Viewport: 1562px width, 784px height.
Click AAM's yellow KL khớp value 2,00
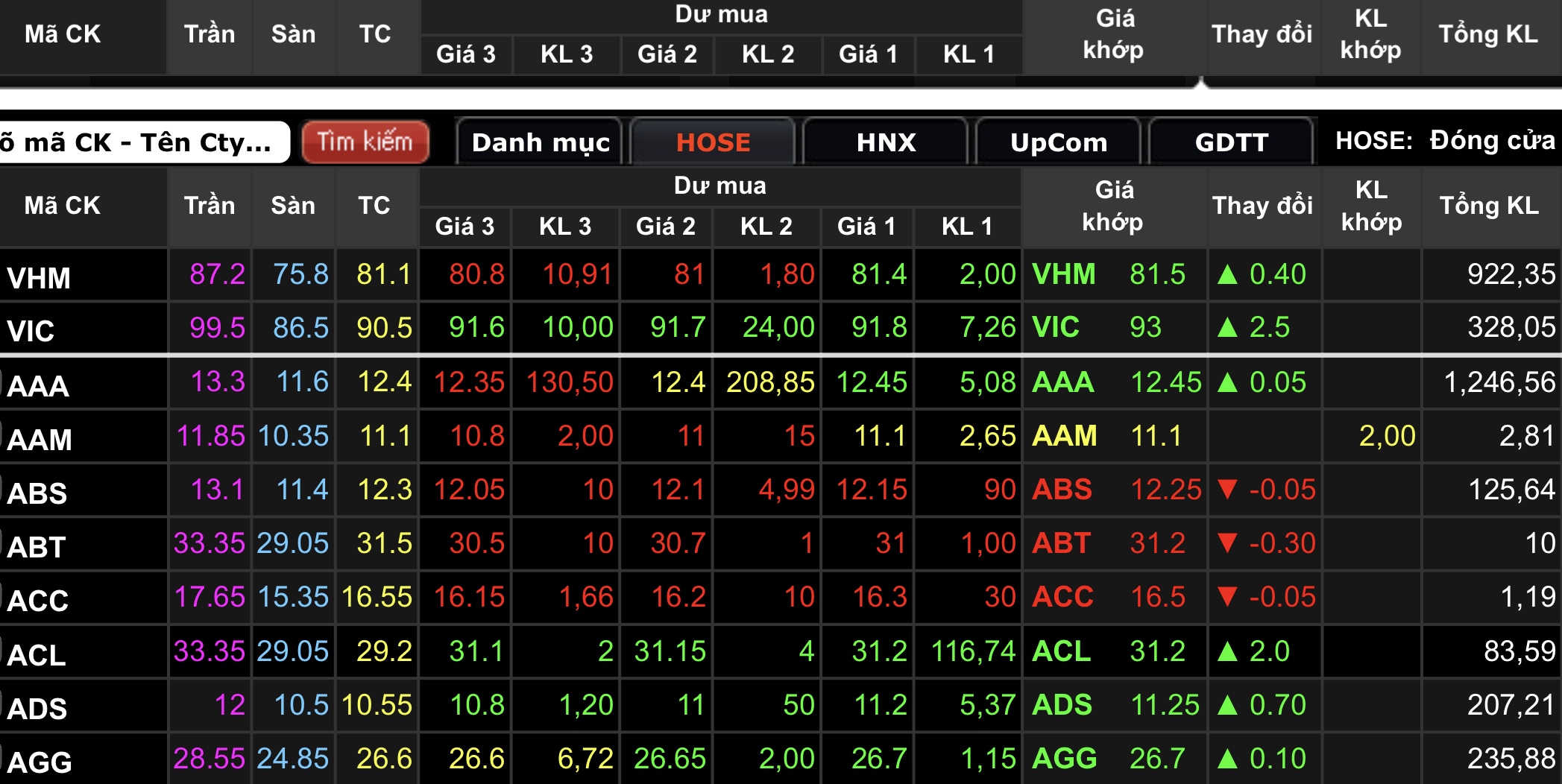click(x=1387, y=436)
